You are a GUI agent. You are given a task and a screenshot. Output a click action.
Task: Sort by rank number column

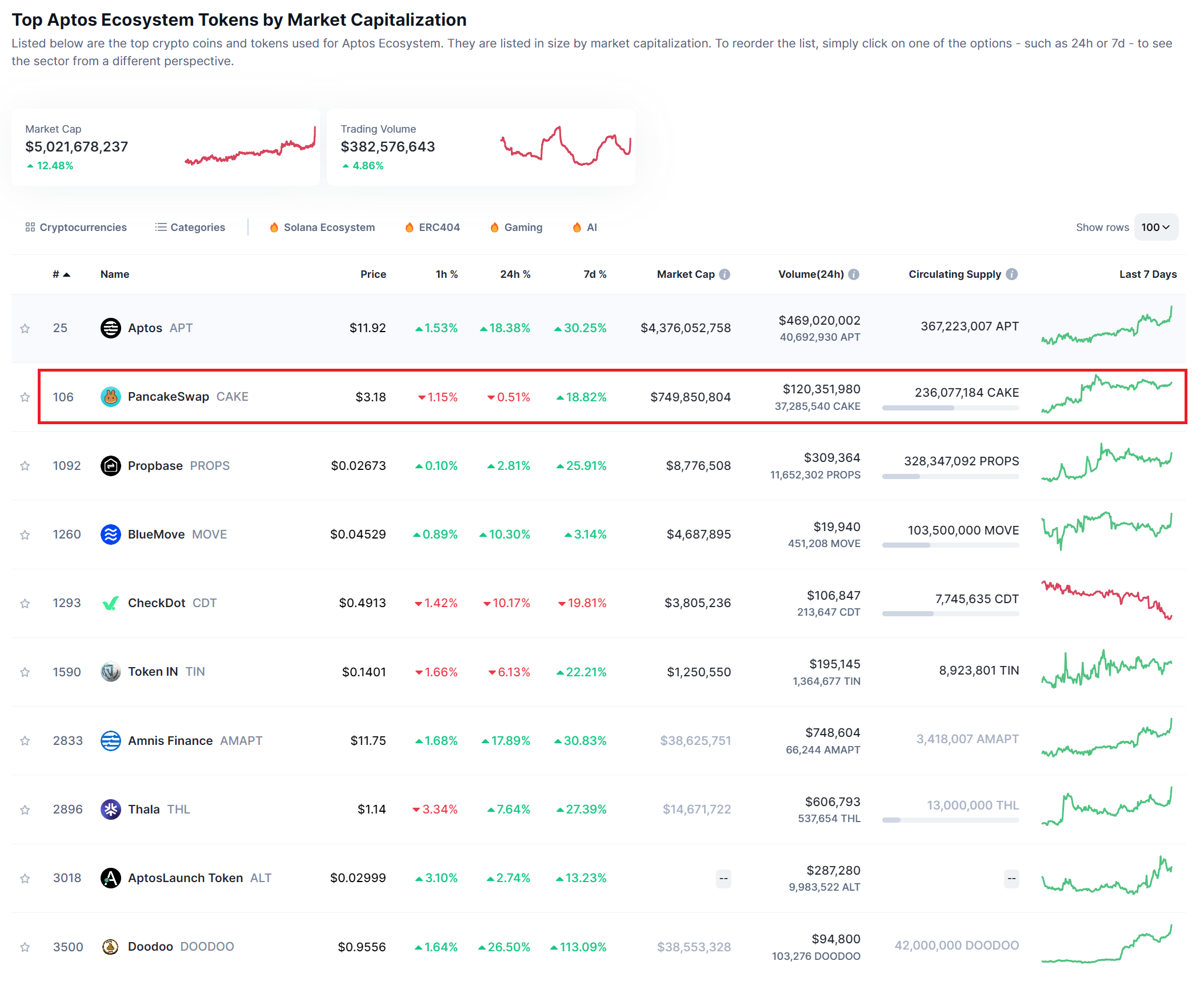click(61, 274)
